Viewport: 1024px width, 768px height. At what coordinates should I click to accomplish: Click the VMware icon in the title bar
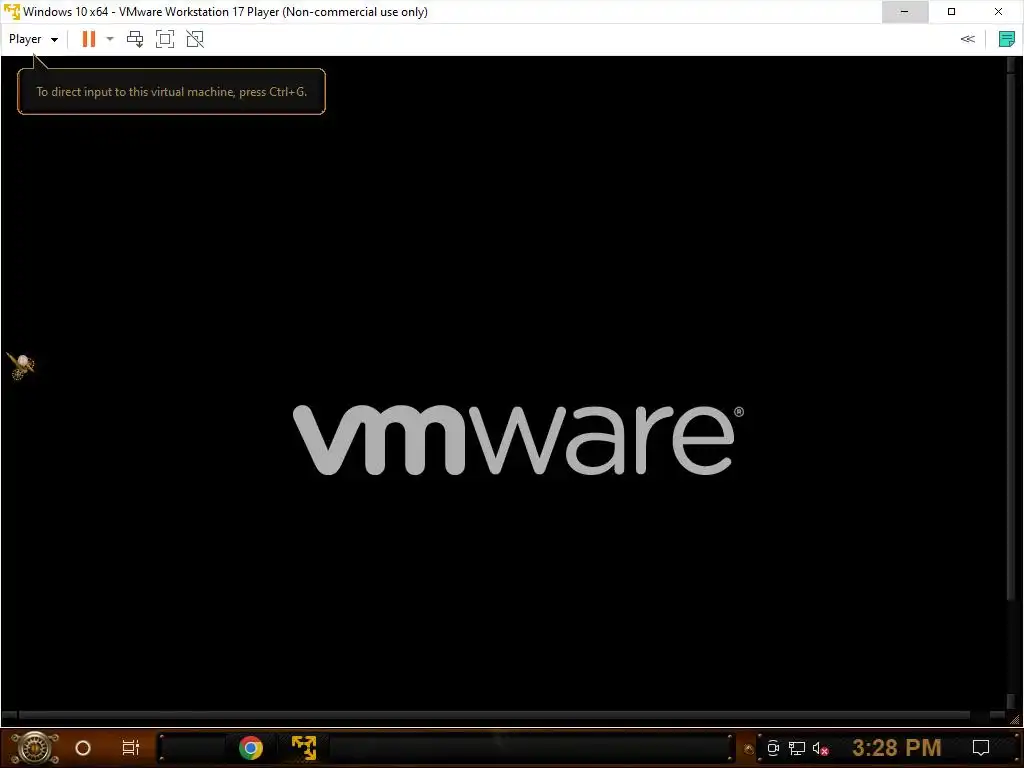tap(12, 12)
